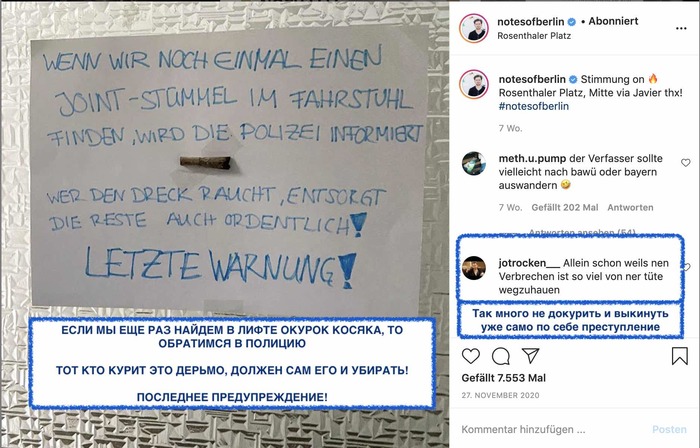Save the post with the bookmark icon

tap(679, 356)
